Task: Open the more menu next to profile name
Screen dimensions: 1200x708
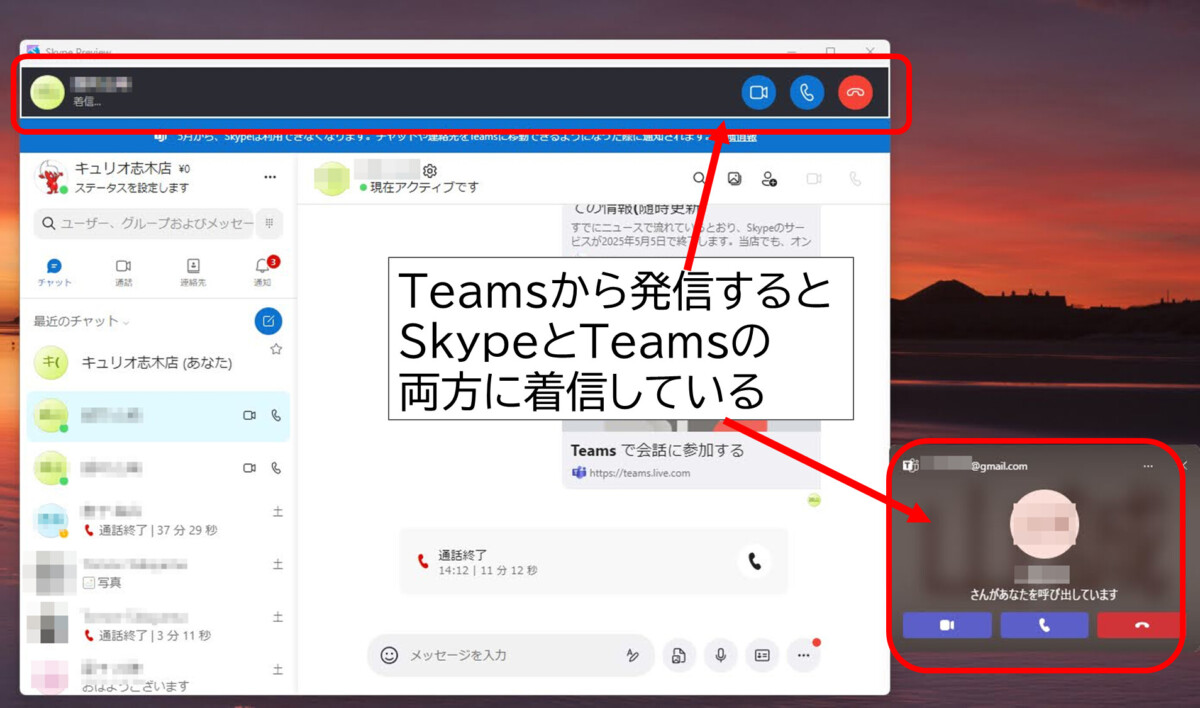Action: (x=269, y=177)
